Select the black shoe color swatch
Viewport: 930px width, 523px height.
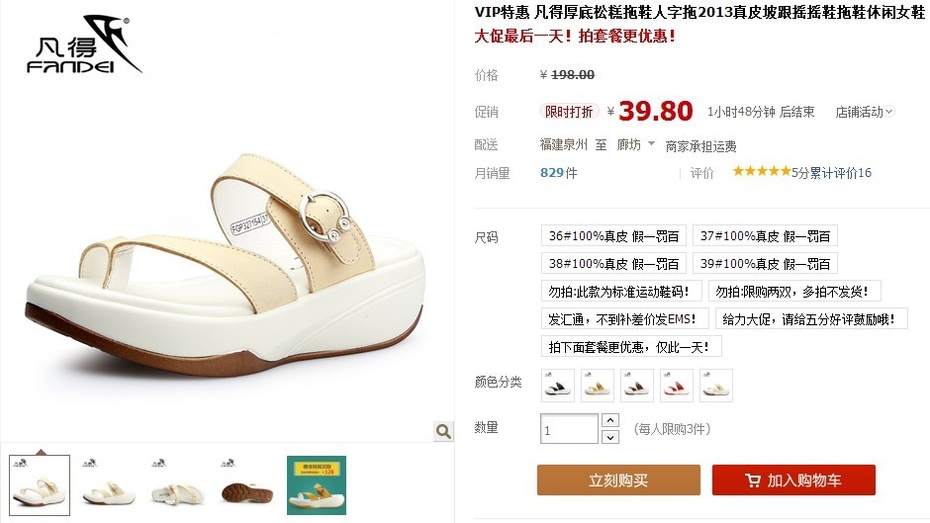(558, 385)
